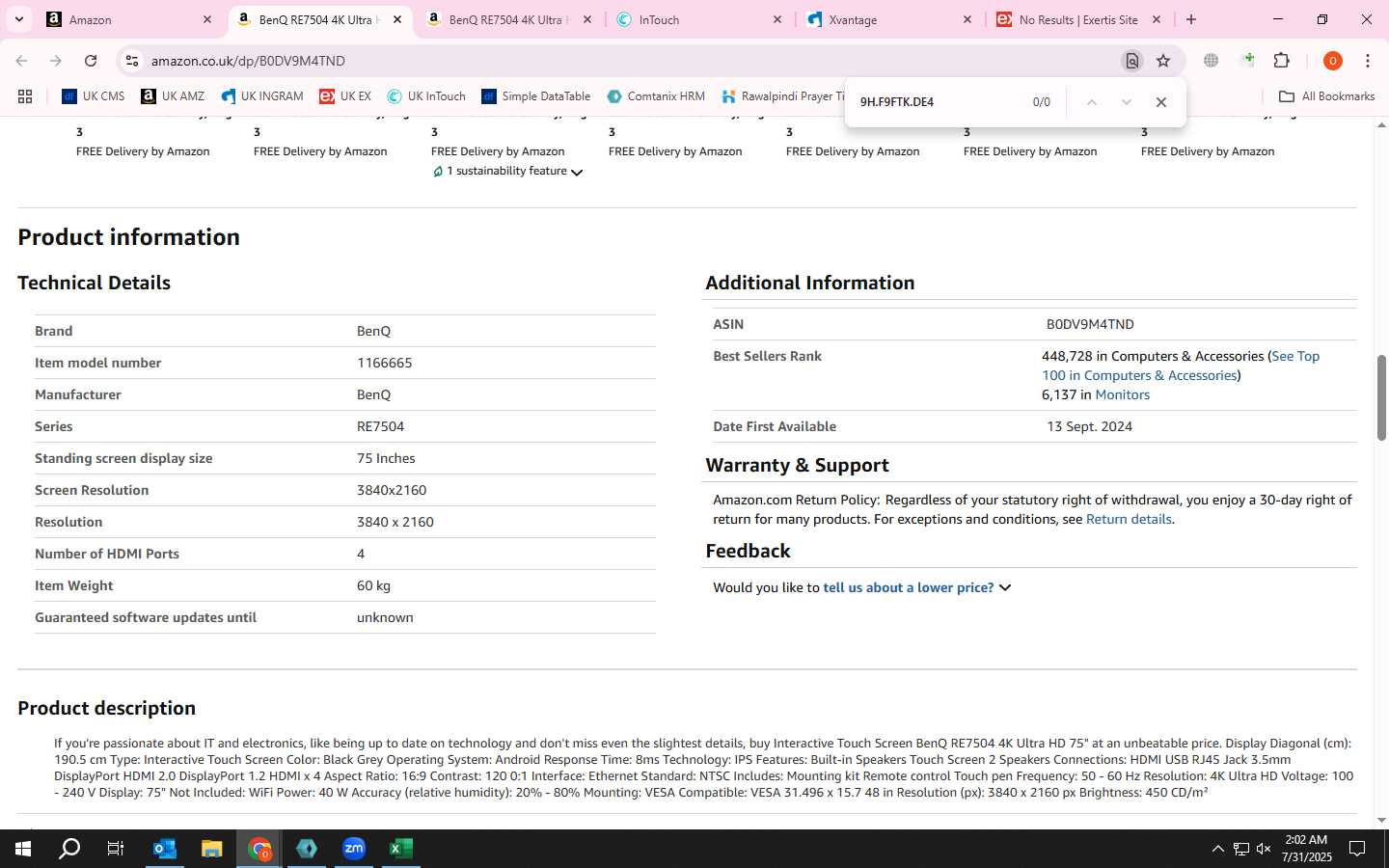Open the notification center icon
Screen dimensions: 1389x868
point(1356,849)
